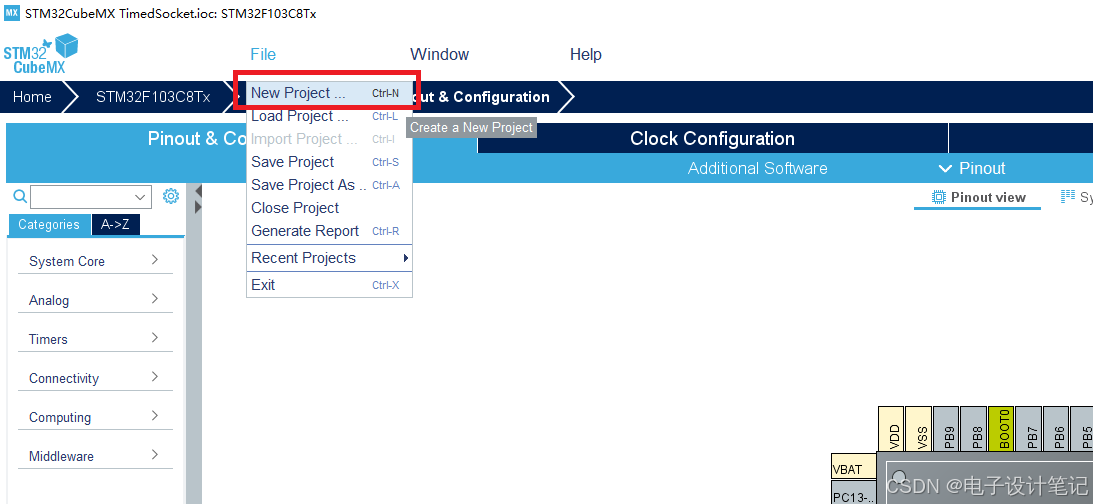Open the Window menu
1093x504 pixels.
pyautogui.click(x=439, y=54)
